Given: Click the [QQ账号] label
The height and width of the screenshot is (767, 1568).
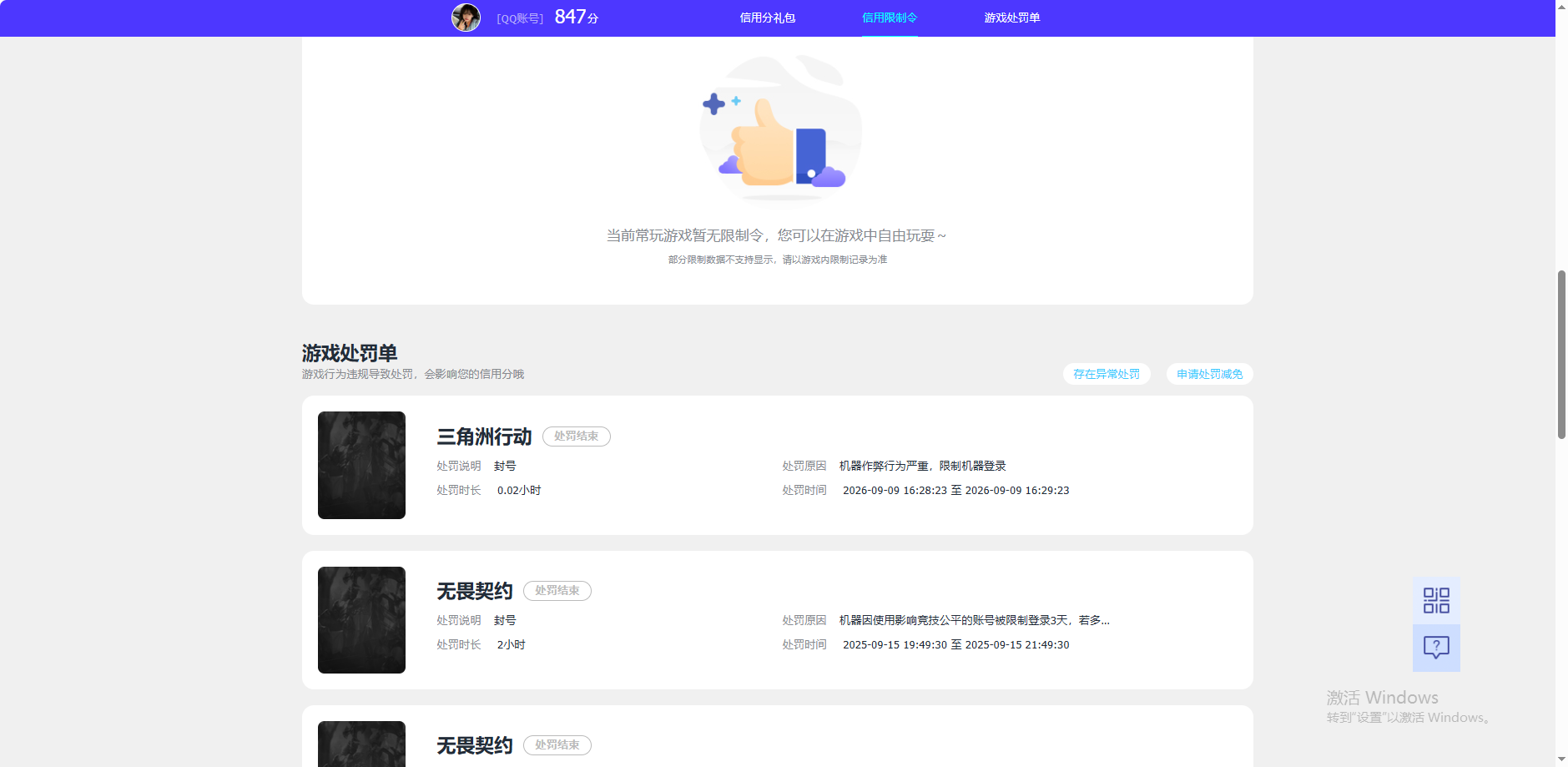Looking at the screenshot, I should [x=520, y=18].
